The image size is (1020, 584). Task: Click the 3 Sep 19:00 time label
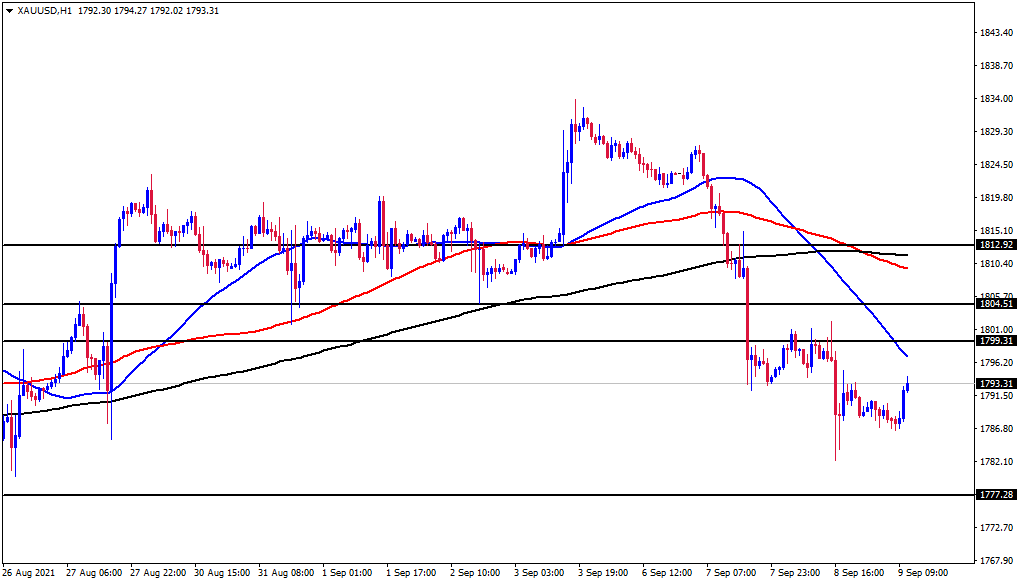click(x=604, y=573)
